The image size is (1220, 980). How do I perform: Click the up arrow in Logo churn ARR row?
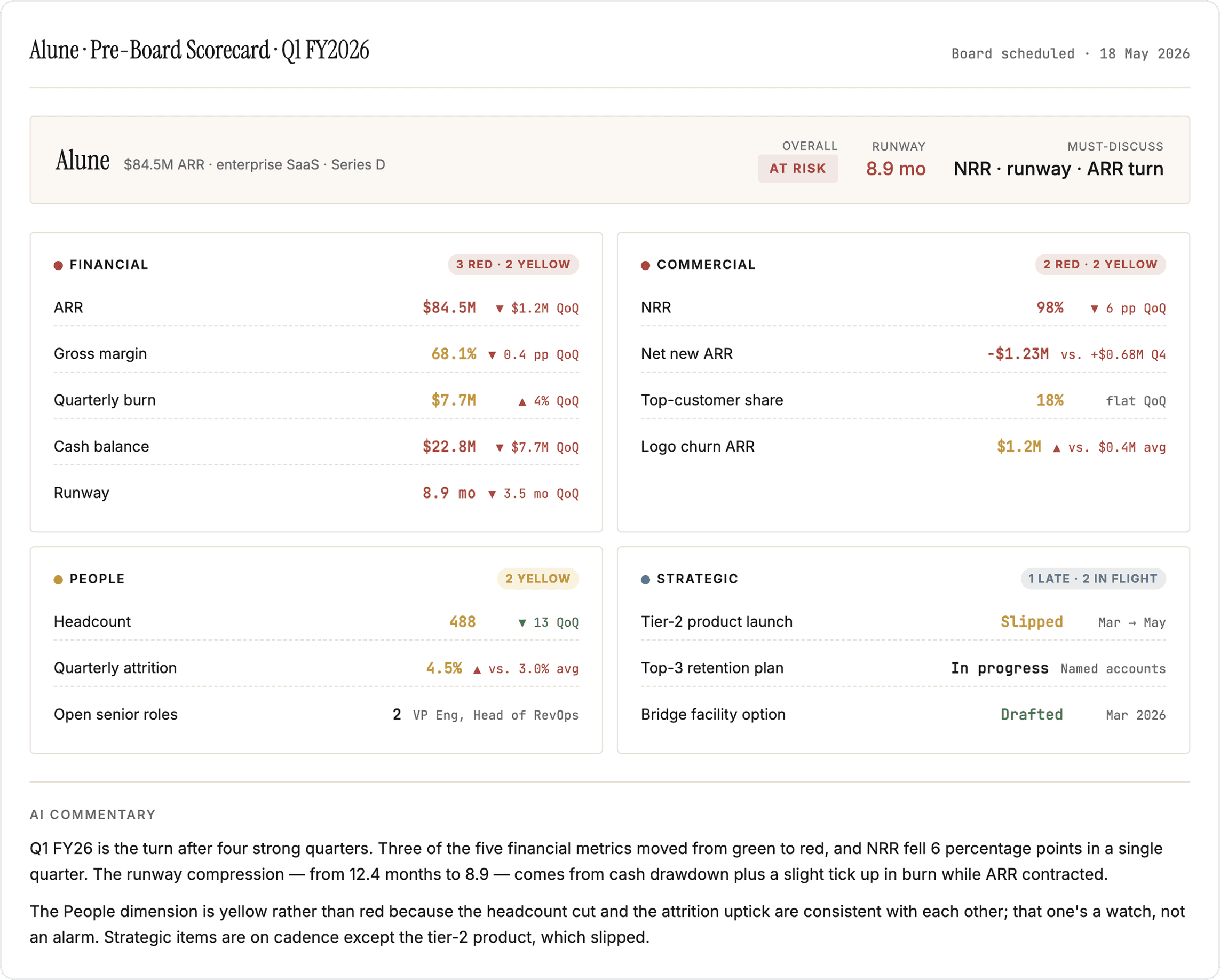[1057, 448]
